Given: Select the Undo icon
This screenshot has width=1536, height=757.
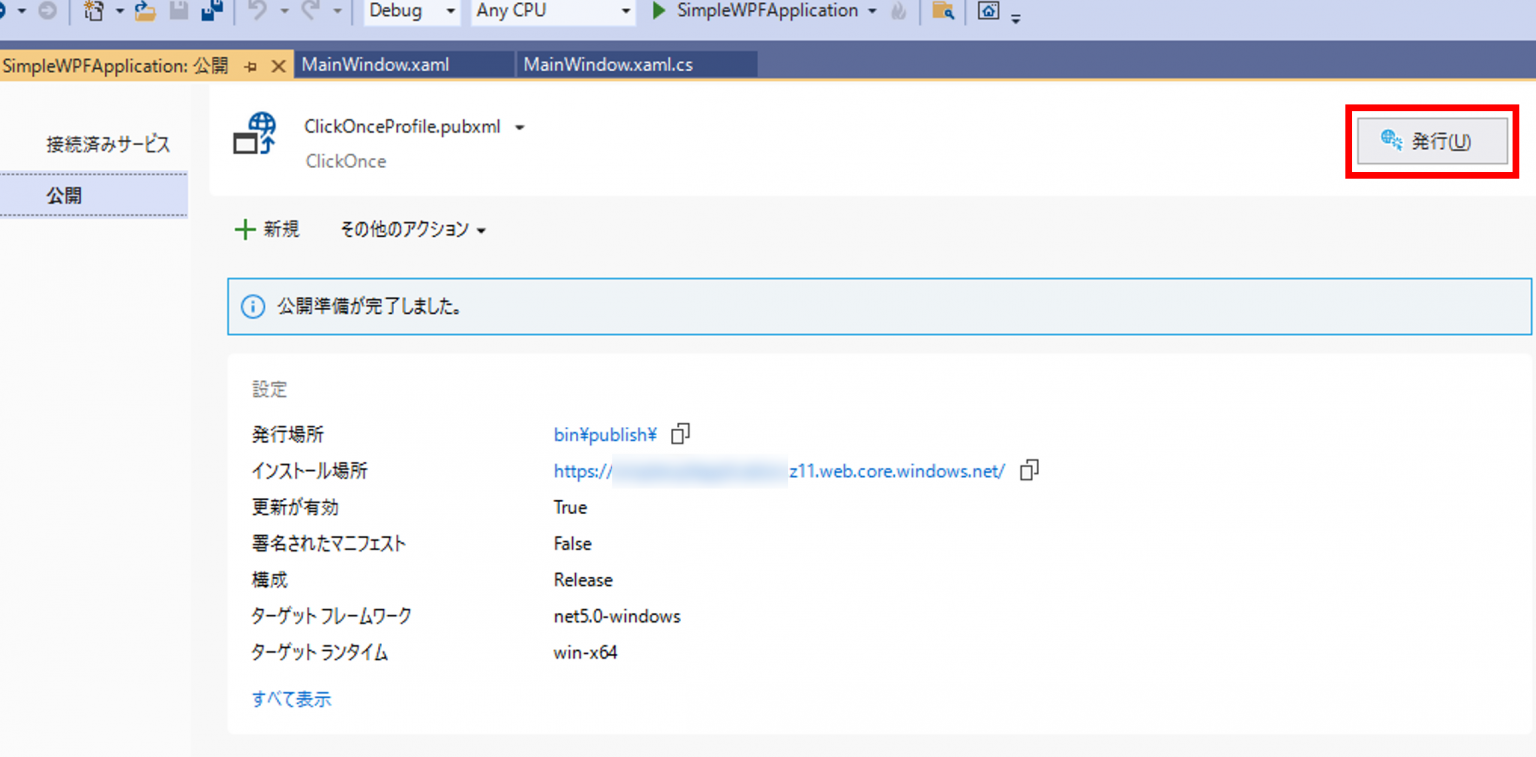Looking at the screenshot, I should 258,12.
